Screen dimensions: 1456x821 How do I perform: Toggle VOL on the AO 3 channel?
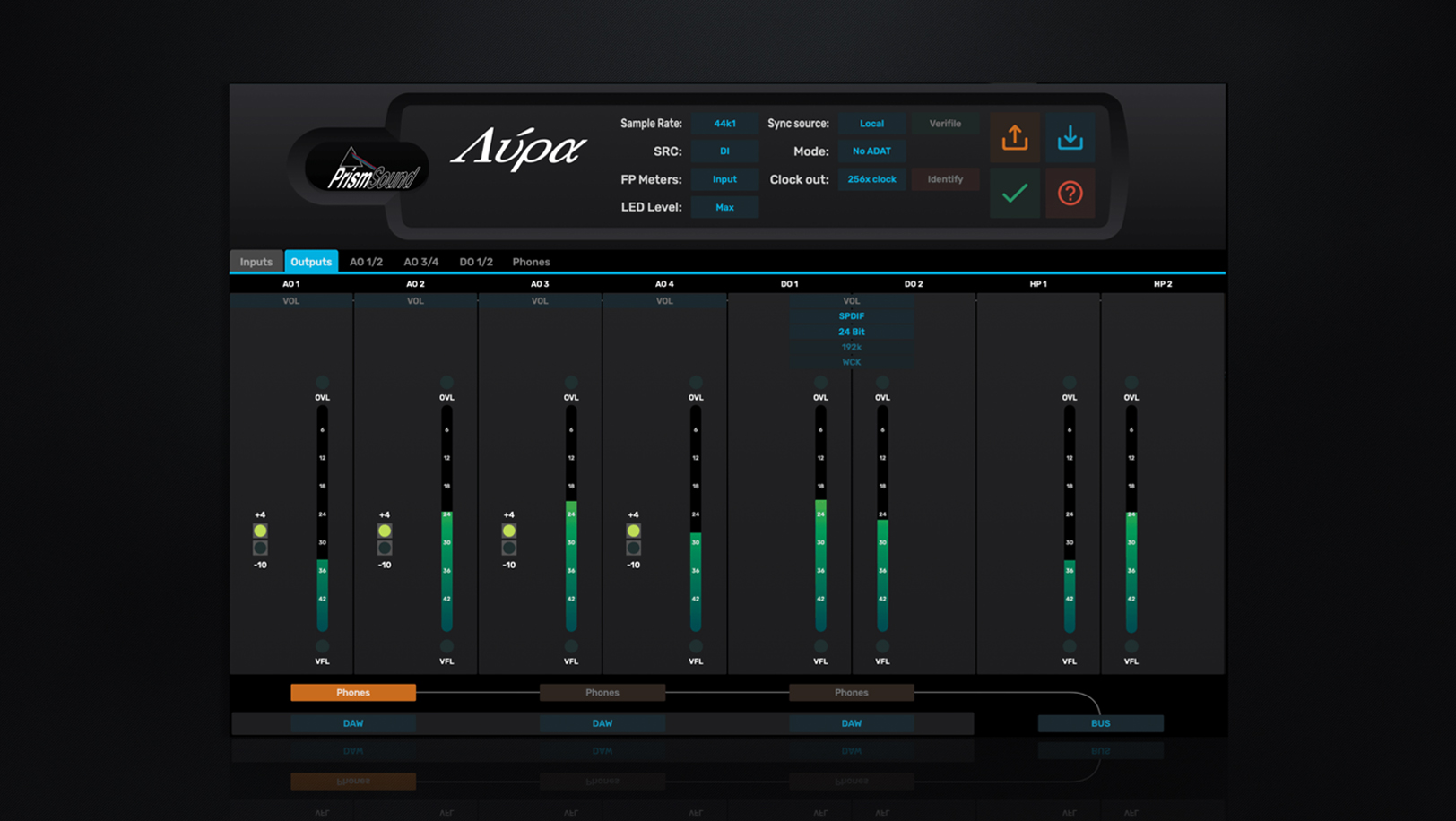[x=540, y=301]
